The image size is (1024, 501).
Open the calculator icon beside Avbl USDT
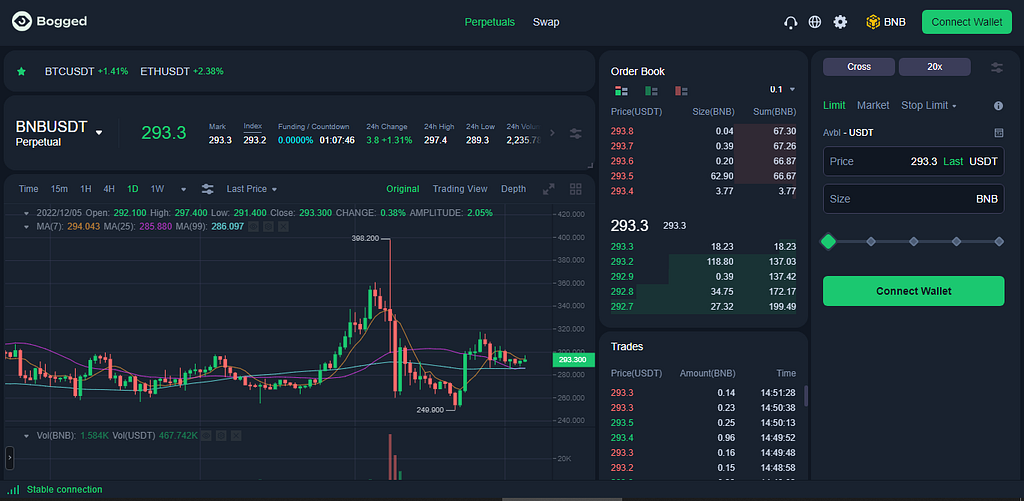tap(999, 133)
